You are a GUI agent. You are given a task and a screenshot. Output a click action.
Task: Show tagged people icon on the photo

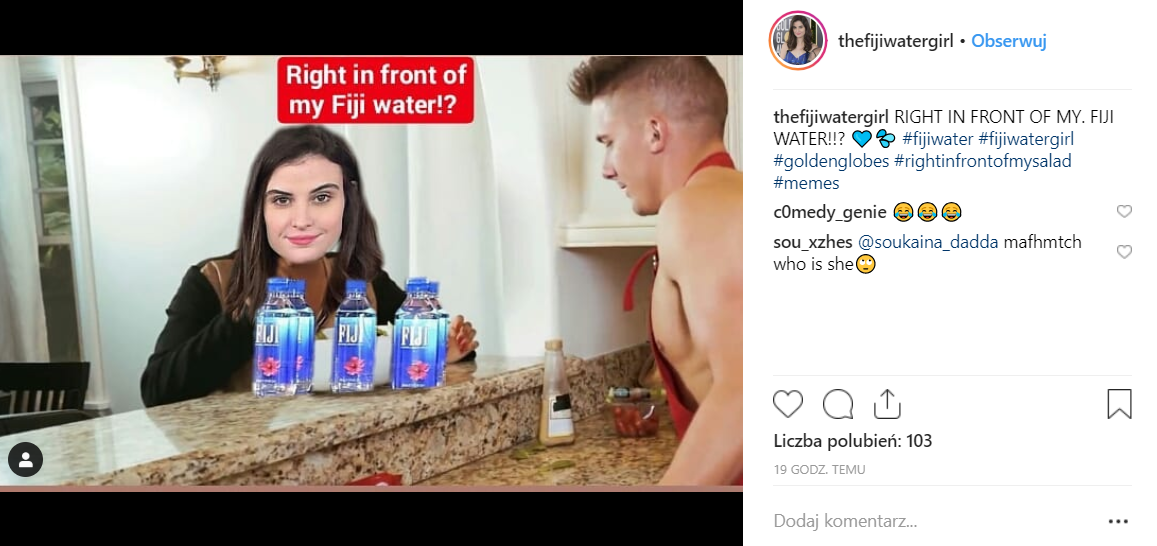tap(25, 460)
